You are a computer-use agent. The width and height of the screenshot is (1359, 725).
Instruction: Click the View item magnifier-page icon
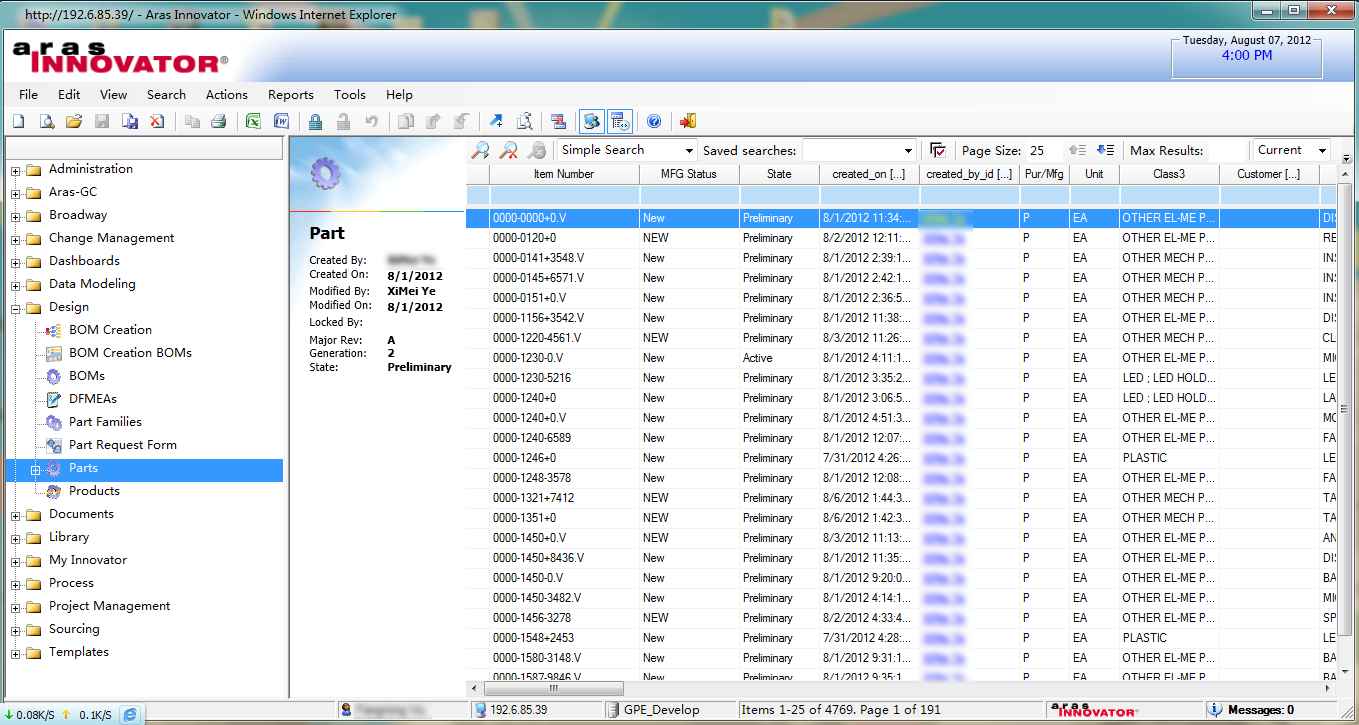click(x=46, y=122)
